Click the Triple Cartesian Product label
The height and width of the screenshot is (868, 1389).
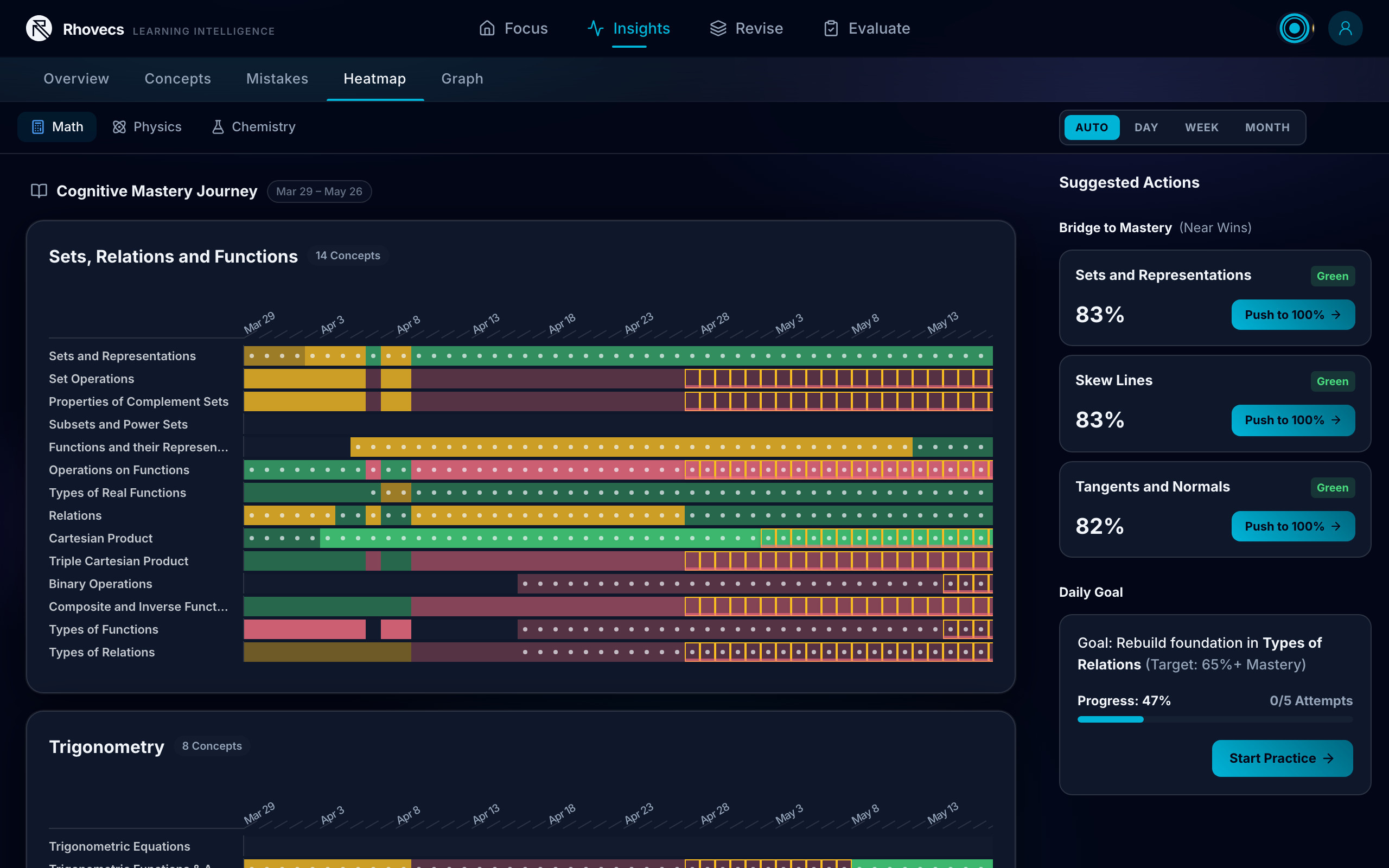[118, 561]
